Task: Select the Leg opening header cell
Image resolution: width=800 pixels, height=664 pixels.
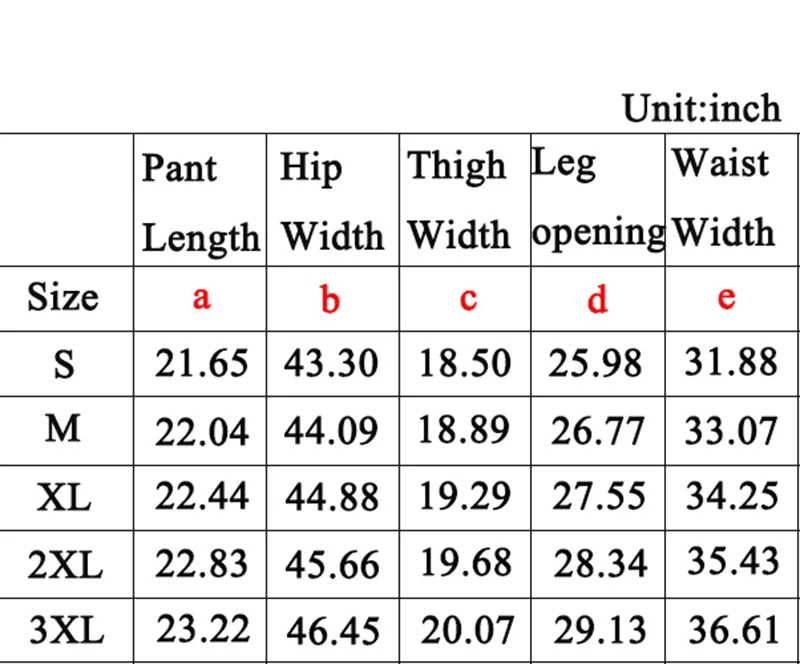Action: point(598,202)
